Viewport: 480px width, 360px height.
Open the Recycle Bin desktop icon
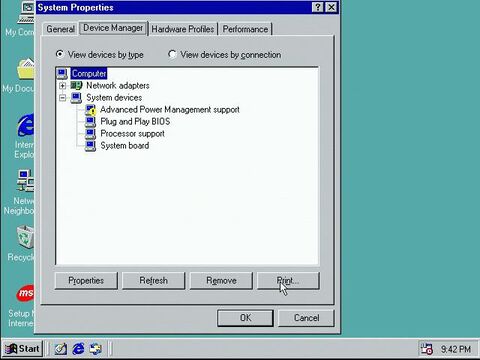pyautogui.click(x=26, y=237)
